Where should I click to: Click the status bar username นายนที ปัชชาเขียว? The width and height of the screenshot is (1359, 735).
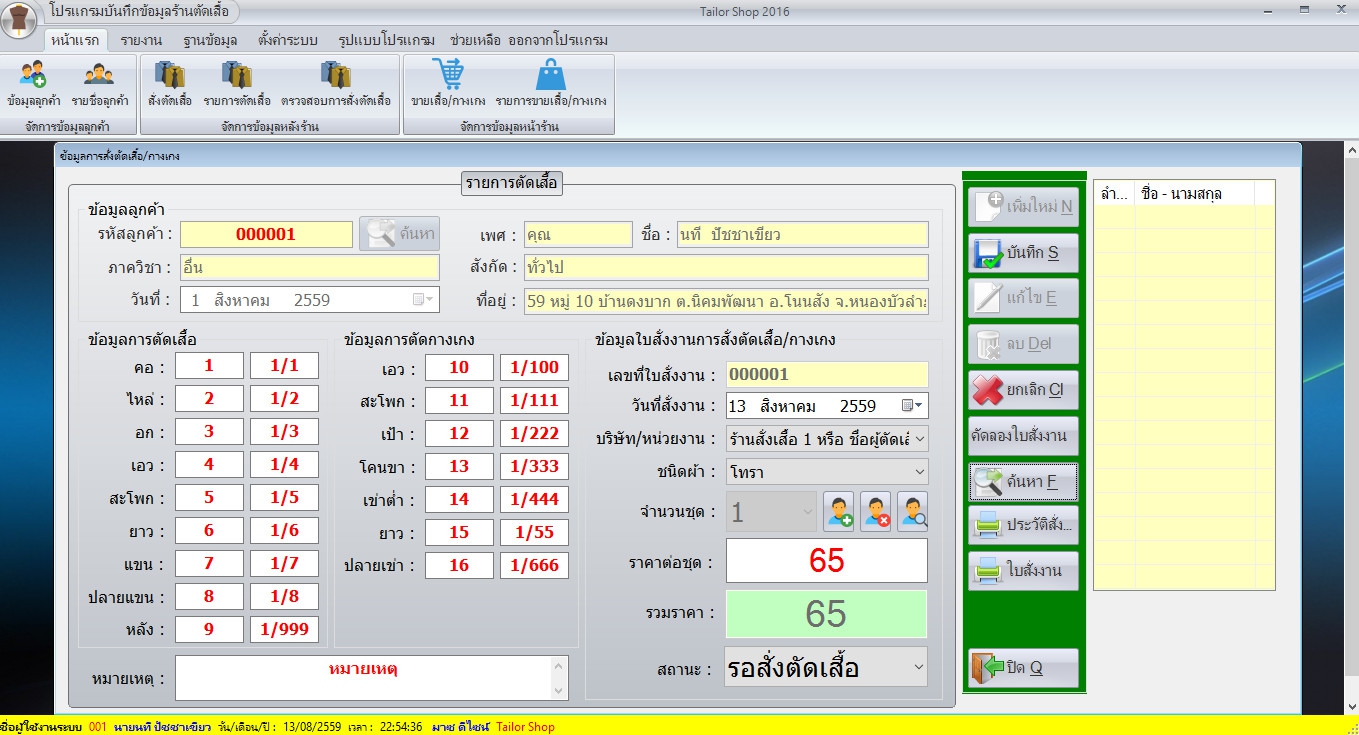coord(162,727)
